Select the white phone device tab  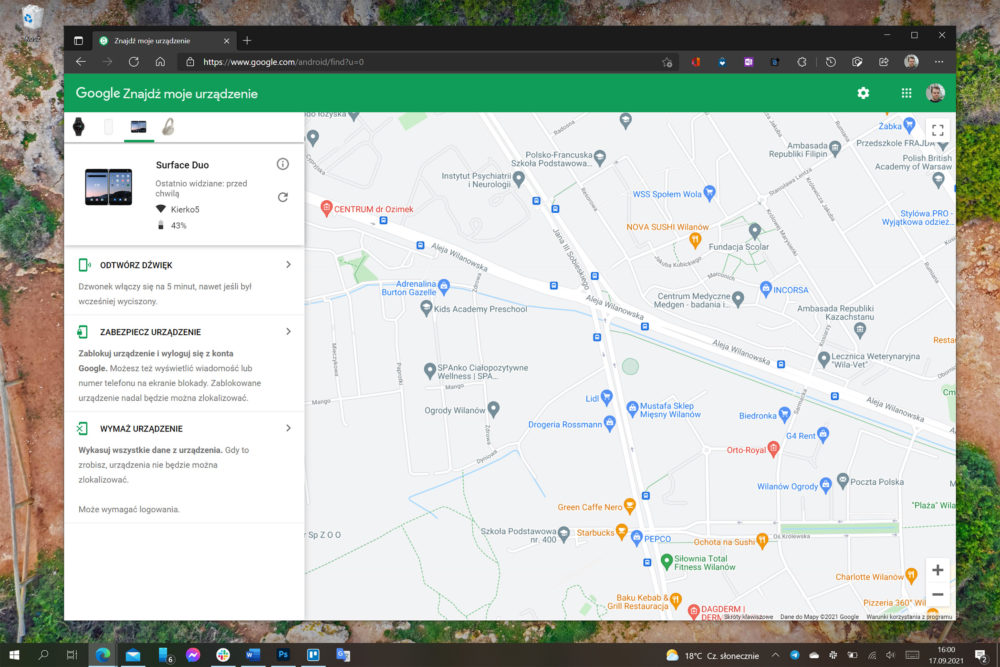108,126
